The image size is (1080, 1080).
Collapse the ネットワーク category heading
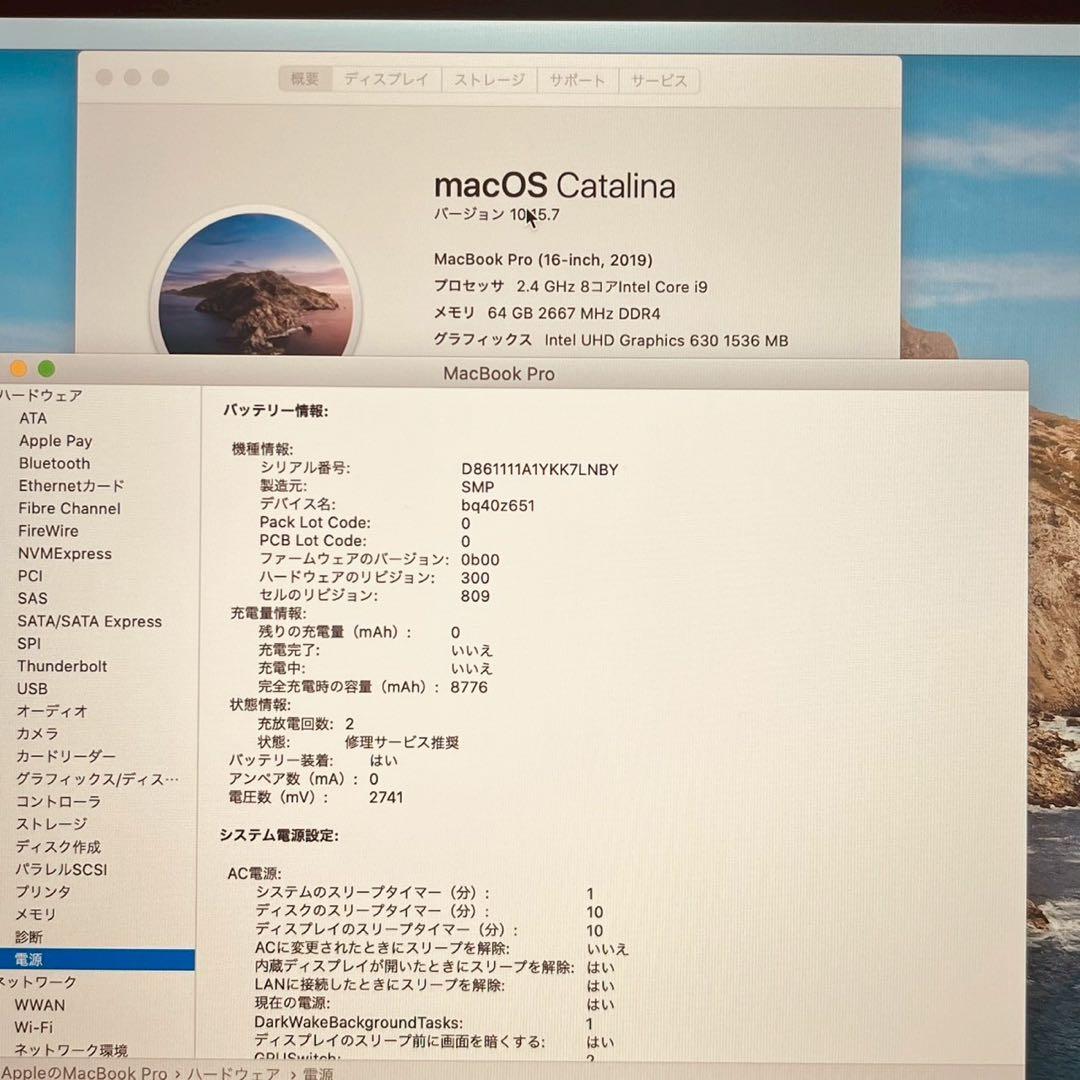tap(40, 982)
